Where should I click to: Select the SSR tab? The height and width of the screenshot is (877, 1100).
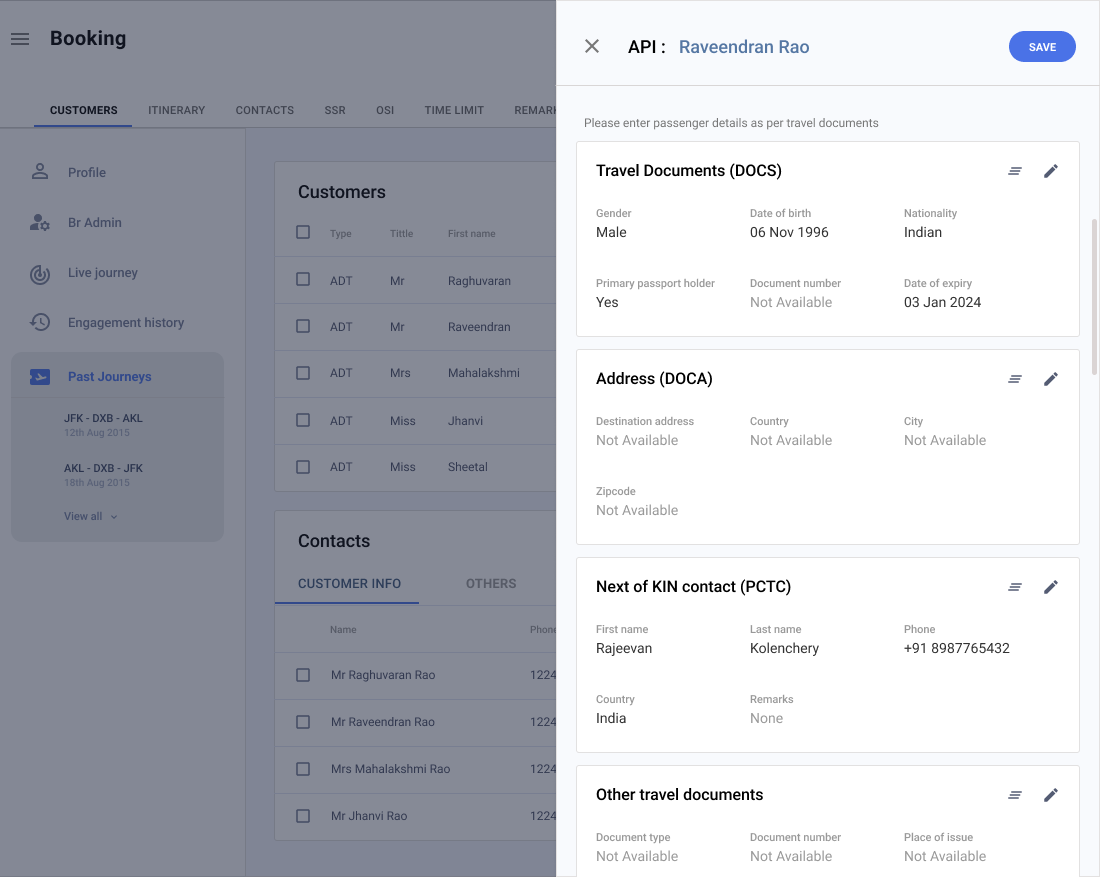pyautogui.click(x=335, y=110)
